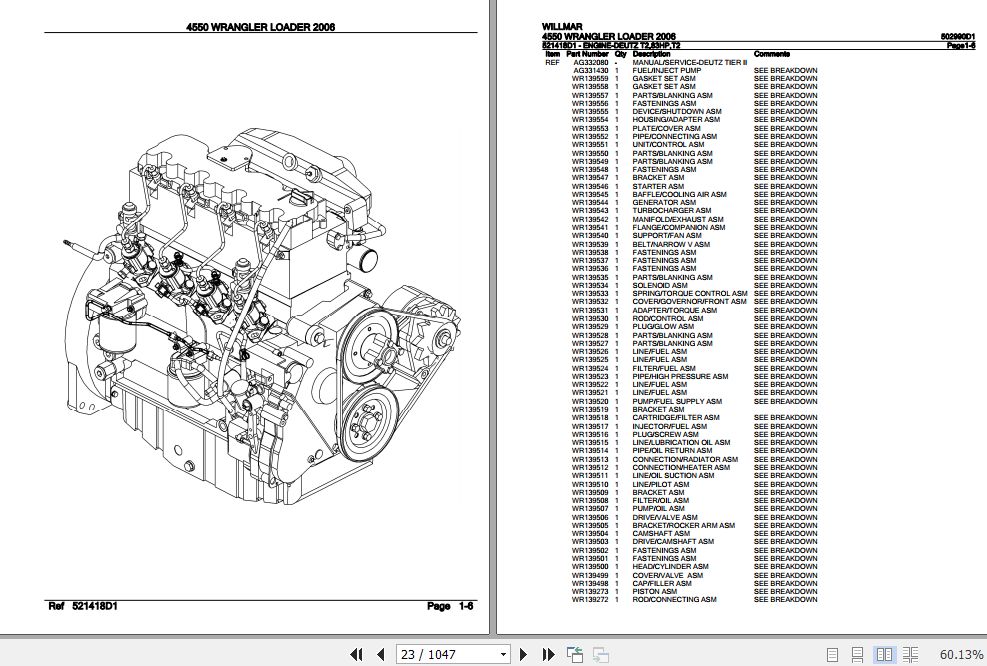Select single page layout mode
The image size is (987, 666).
(x=833, y=653)
